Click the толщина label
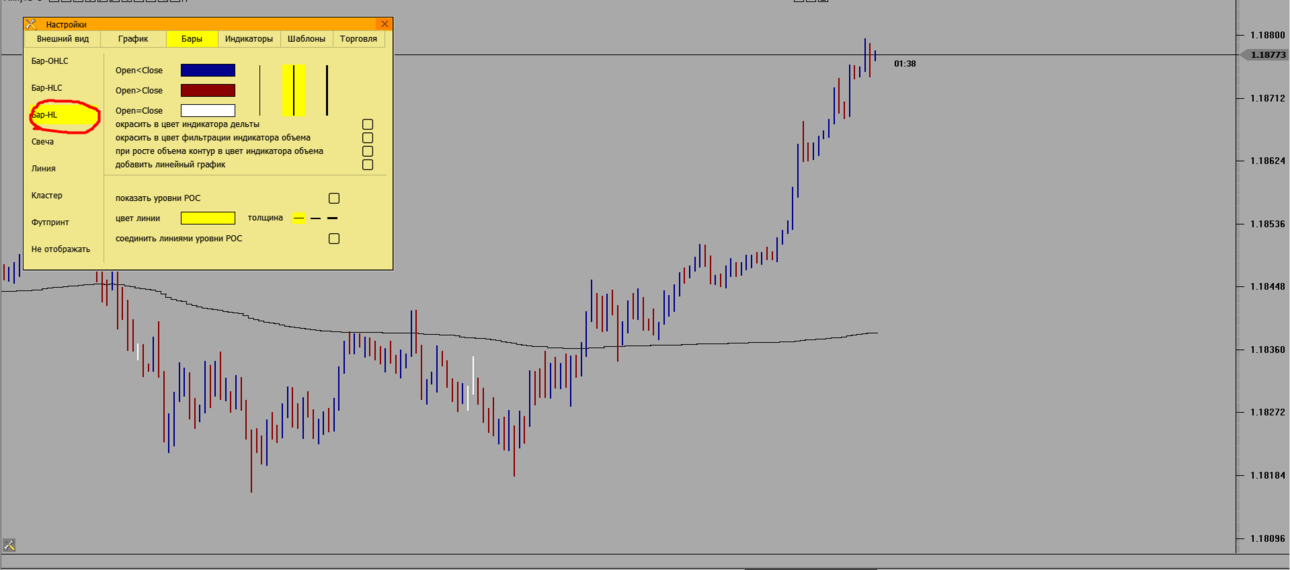This screenshot has width=1290, height=570. click(265, 218)
